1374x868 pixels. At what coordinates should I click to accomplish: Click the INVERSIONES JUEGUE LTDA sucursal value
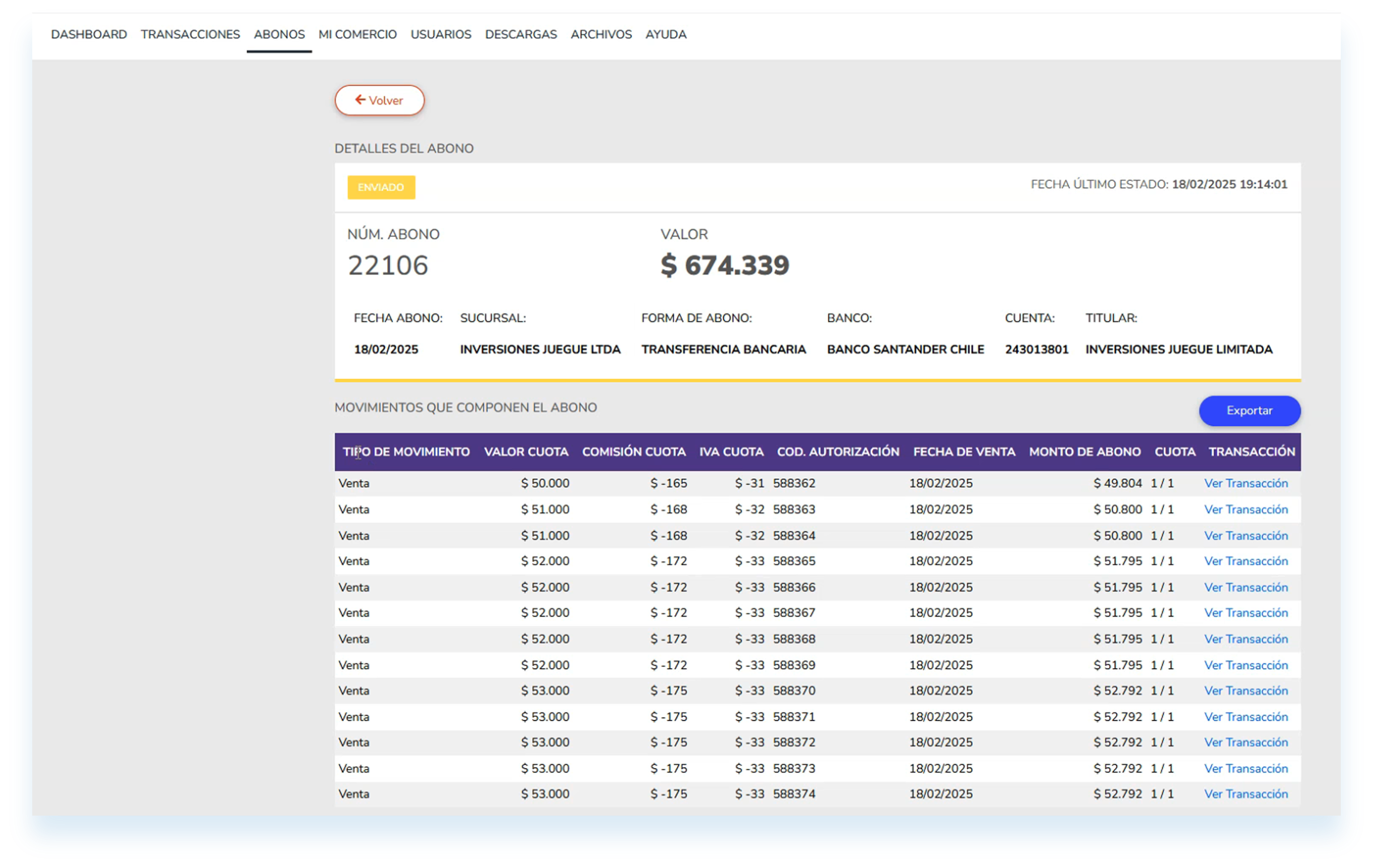point(540,349)
